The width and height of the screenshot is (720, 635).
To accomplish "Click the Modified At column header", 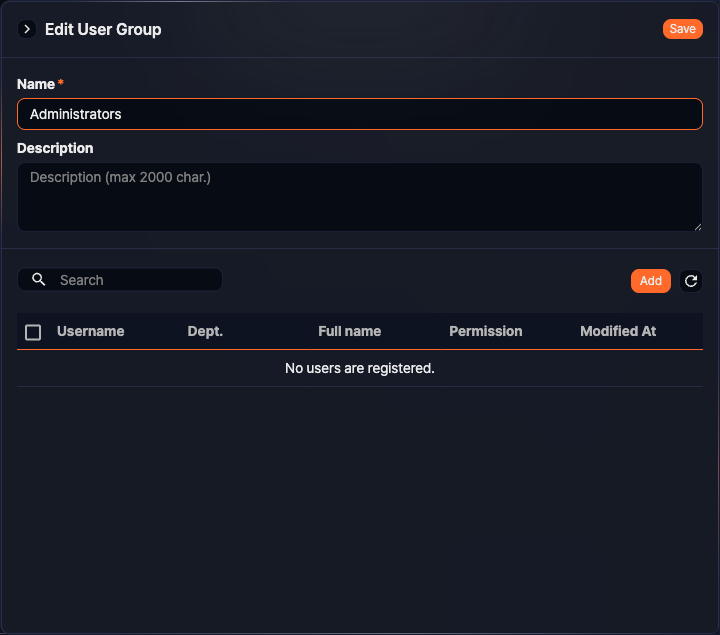I will 618,331.
